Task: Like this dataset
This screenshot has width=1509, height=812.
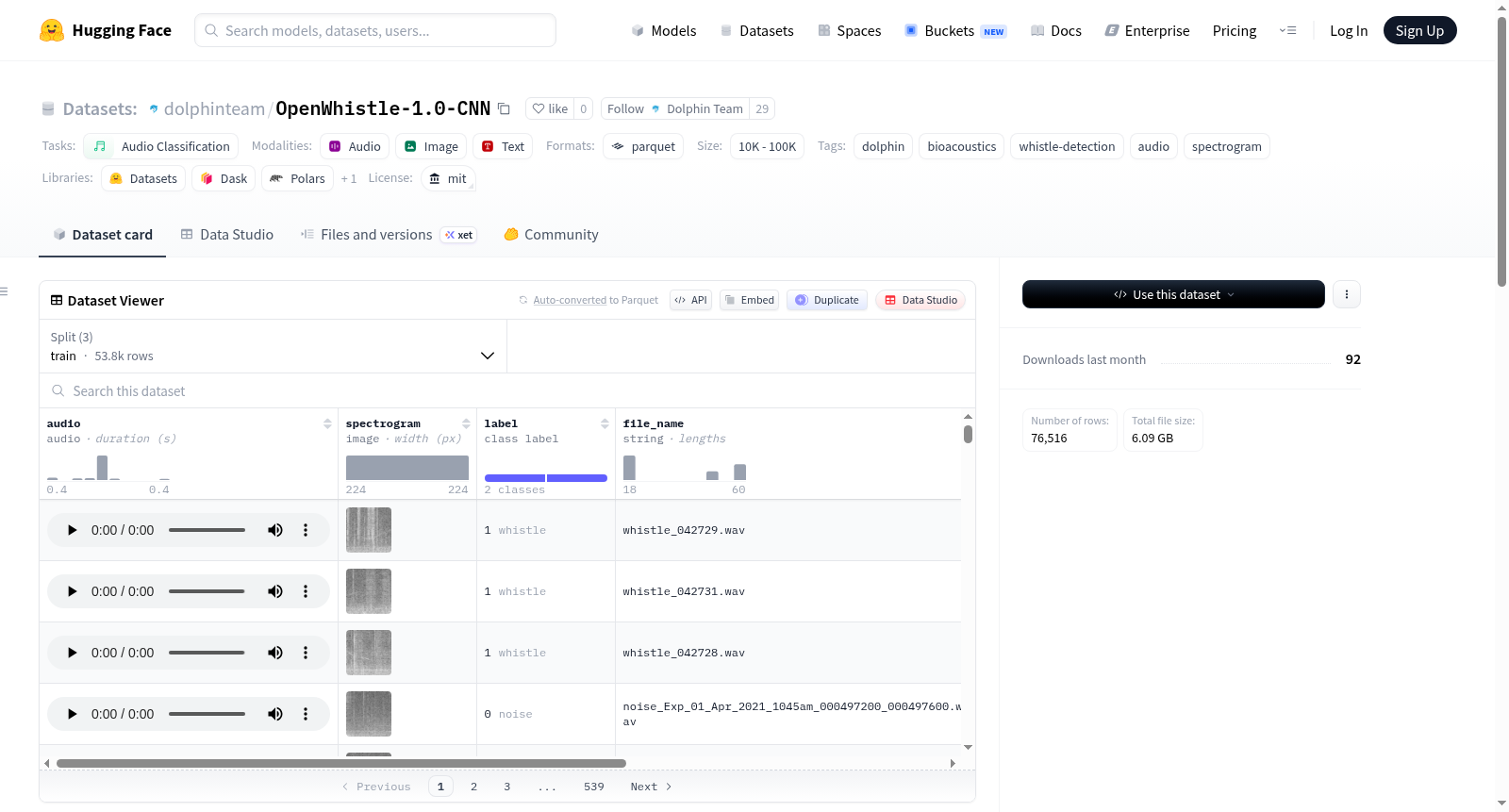Action: coord(550,108)
